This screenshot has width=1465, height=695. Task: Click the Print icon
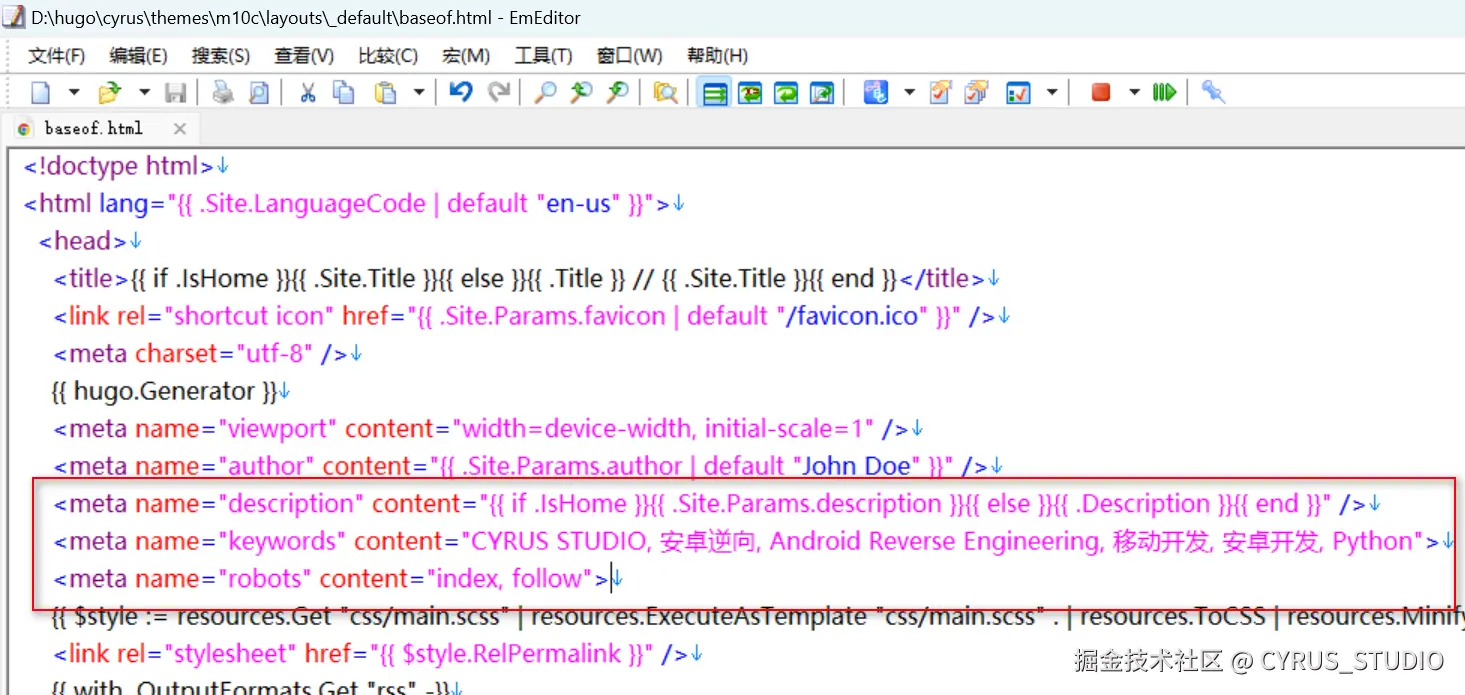(222, 93)
